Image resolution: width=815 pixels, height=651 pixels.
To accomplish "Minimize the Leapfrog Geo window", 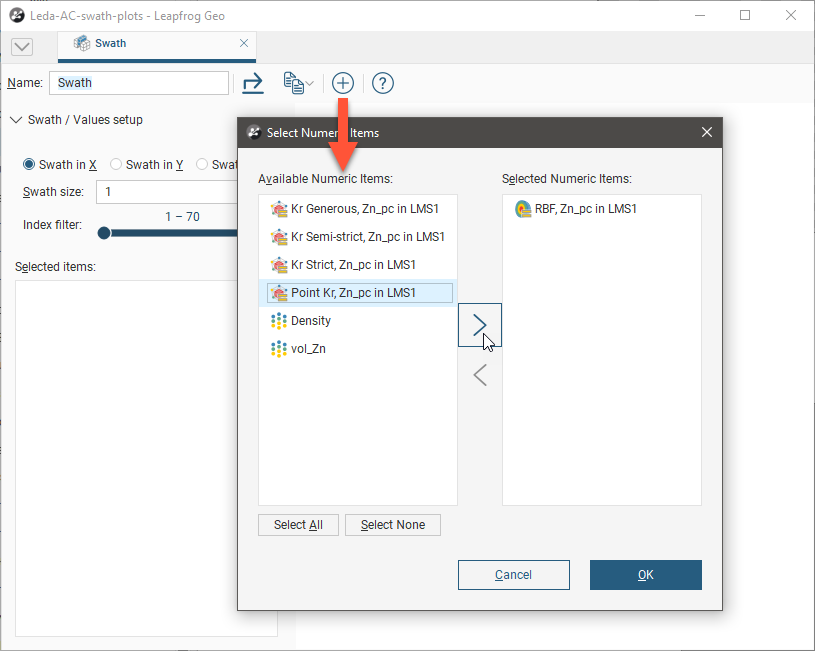I will (x=700, y=16).
